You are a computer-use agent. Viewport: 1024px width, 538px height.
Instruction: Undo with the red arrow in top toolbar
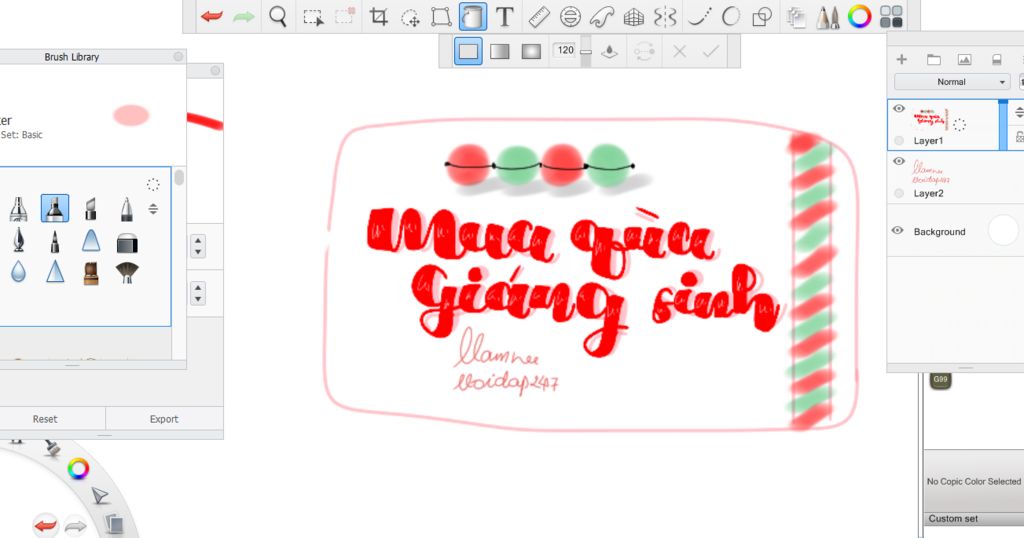tap(212, 16)
